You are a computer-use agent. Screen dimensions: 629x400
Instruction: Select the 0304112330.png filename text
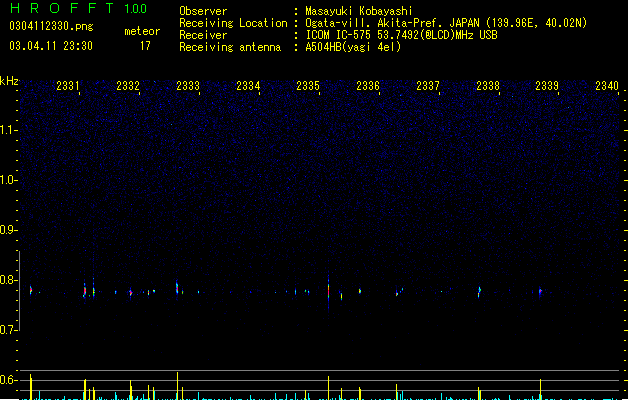pyautogui.click(x=51, y=26)
